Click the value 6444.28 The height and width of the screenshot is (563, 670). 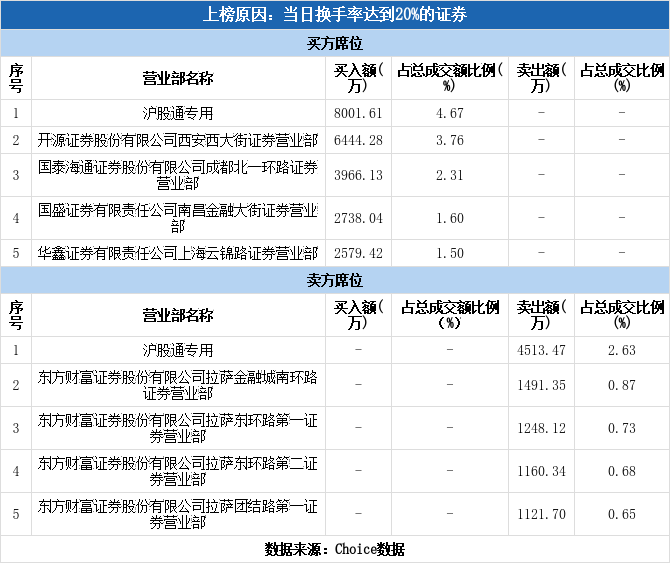click(358, 140)
